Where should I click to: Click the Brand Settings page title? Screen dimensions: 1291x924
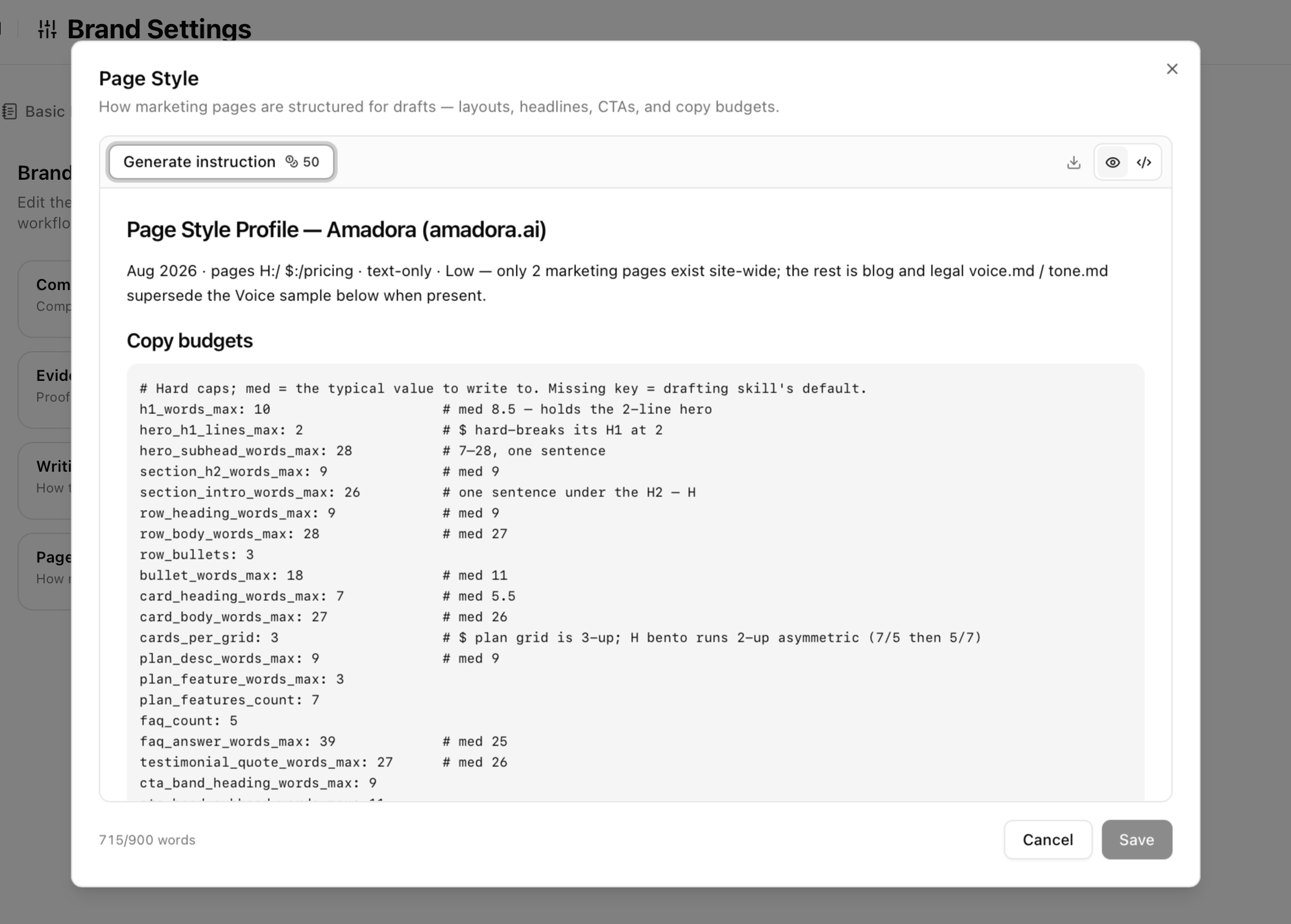[159, 29]
